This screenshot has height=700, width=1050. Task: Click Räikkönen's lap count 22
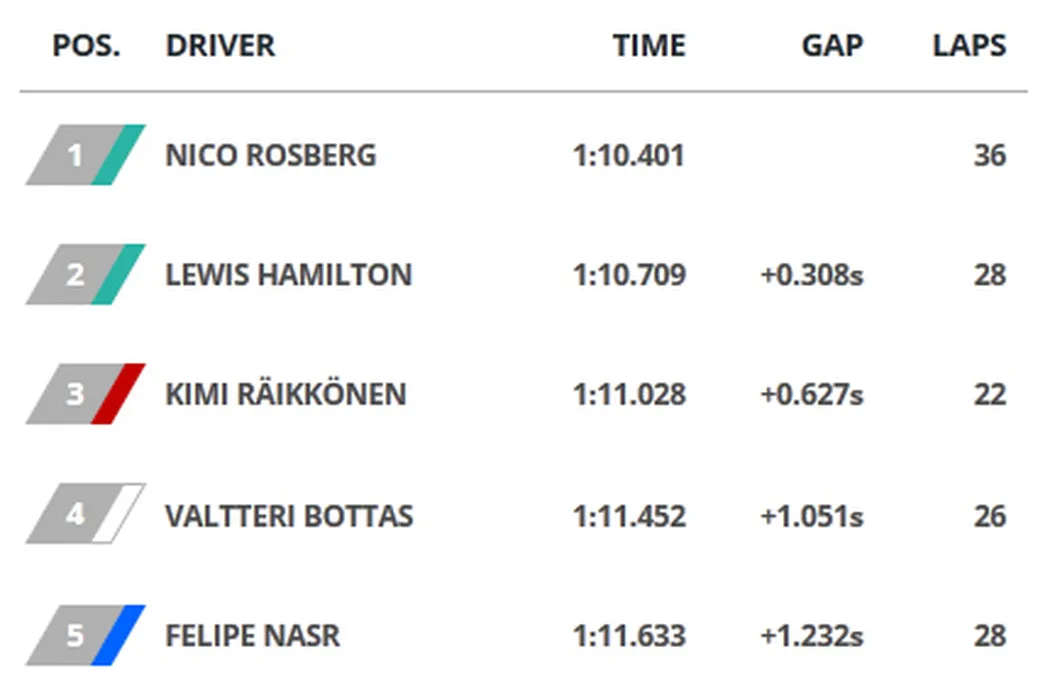point(989,395)
